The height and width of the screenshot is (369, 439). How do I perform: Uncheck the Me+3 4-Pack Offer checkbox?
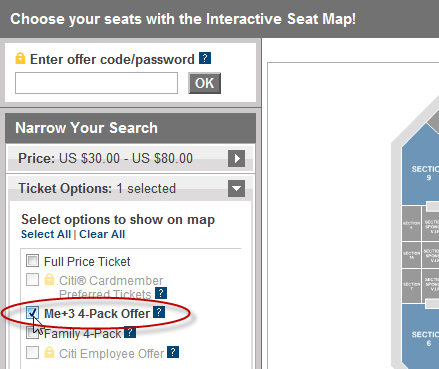click(32, 313)
